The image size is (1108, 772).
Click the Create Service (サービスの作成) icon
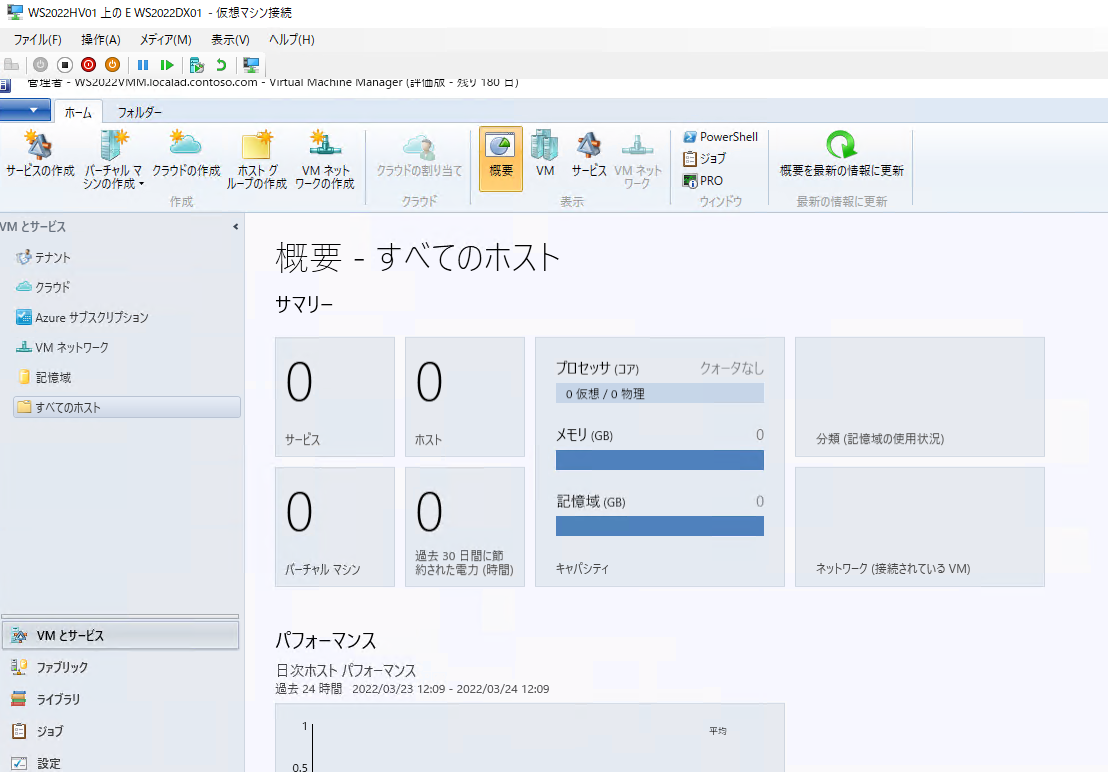pos(40,154)
